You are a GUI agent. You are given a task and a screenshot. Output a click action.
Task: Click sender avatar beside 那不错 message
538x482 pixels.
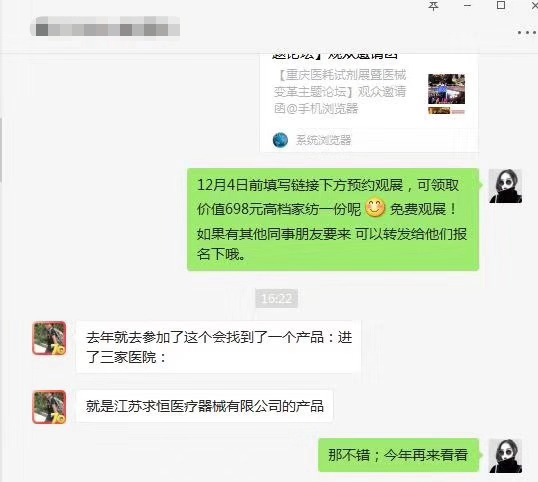click(x=505, y=456)
